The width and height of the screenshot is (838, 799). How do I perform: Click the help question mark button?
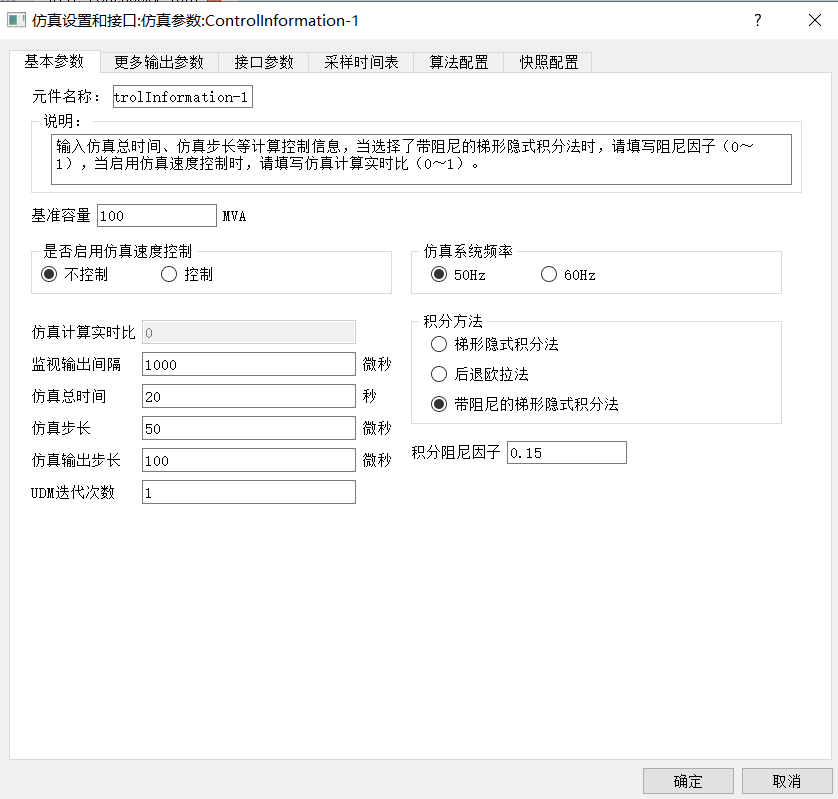click(x=758, y=20)
